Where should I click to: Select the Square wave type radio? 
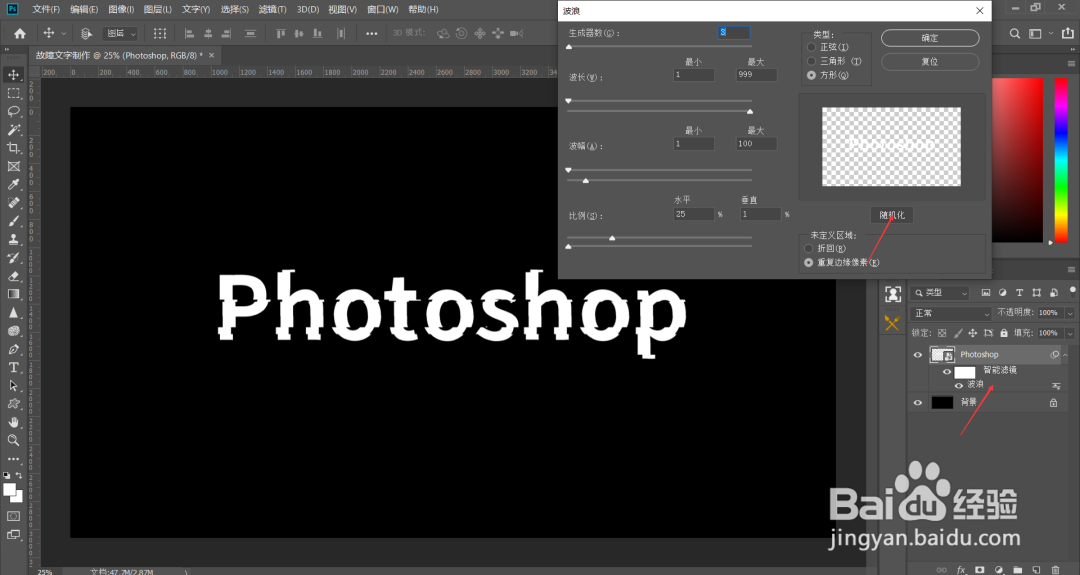pos(811,75)
